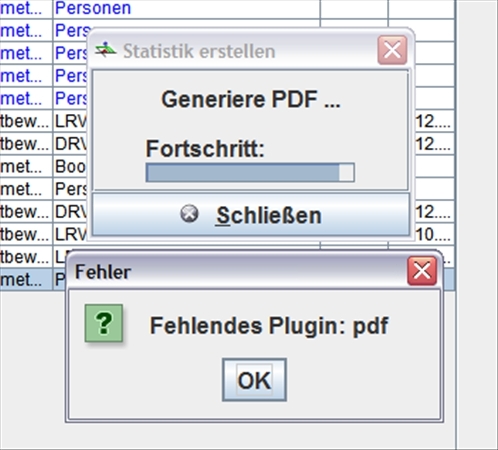Close the Fehler error dialog
Screen dimensions: 498x450
tap(422, 271)
